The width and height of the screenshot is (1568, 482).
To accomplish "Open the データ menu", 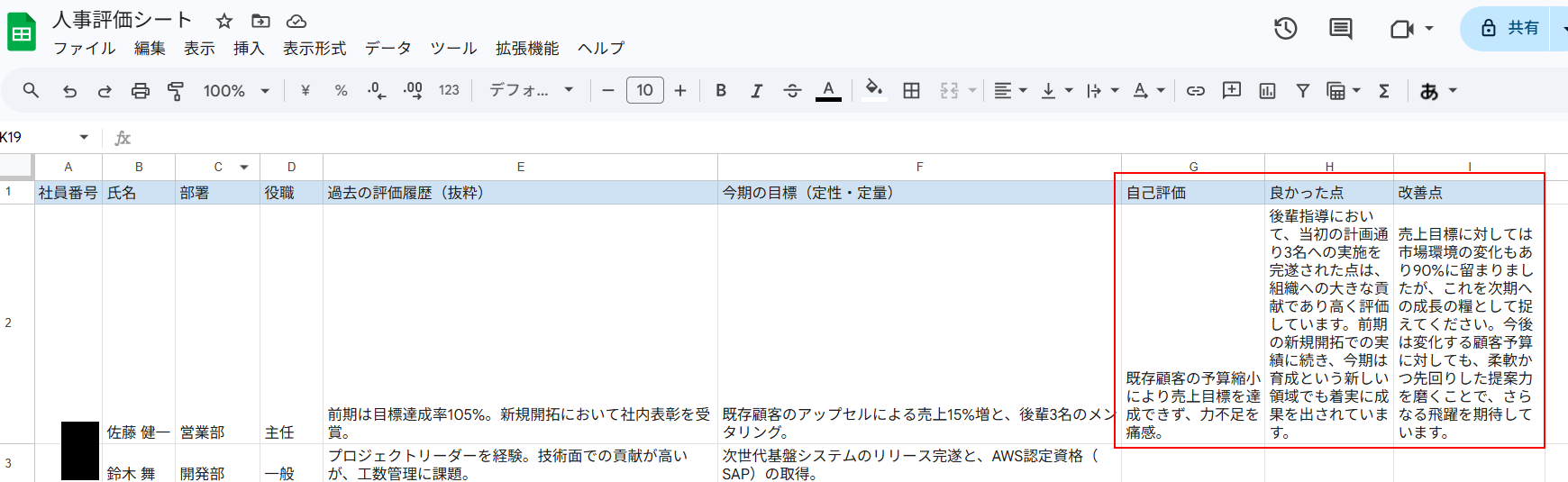I will point(387,49).
